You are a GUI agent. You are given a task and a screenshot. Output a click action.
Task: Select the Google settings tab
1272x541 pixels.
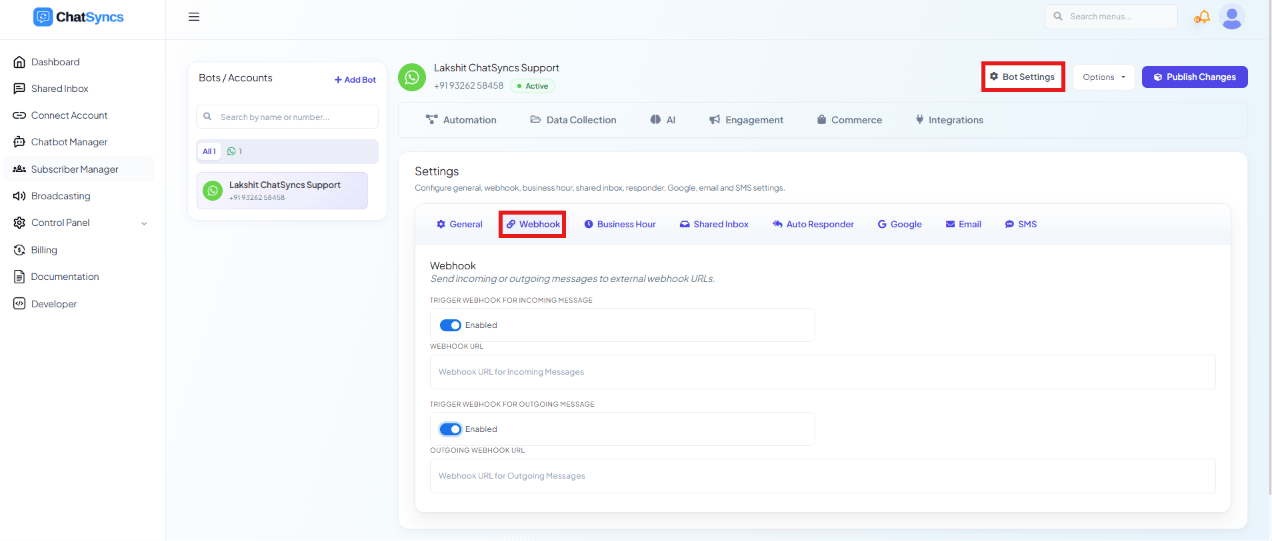pos(900,224)
